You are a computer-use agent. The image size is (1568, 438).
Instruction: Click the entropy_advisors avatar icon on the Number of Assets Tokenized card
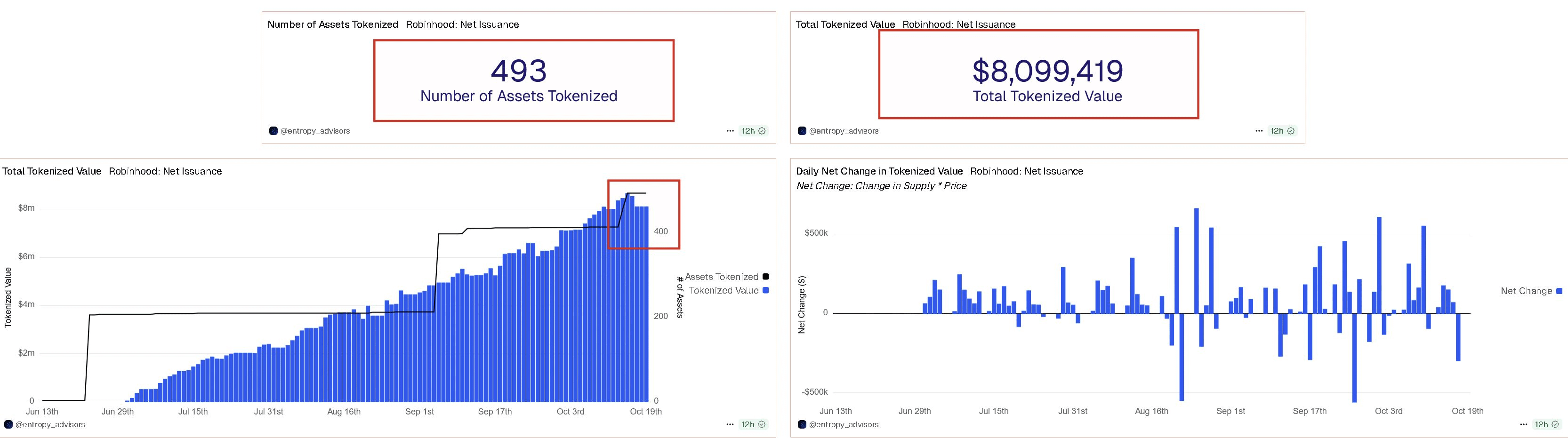click(x=273, y=131)
